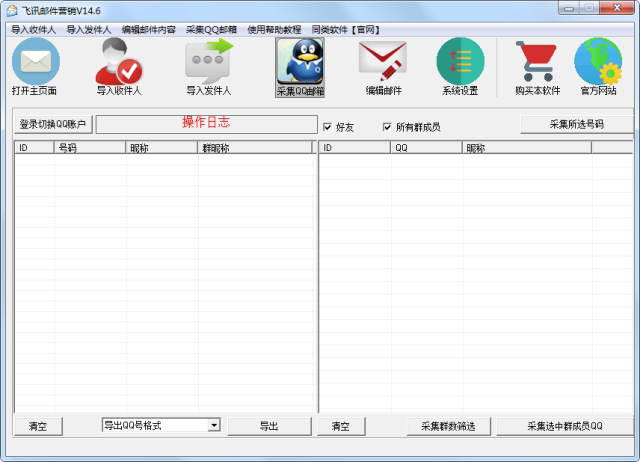This screenshot has height=462, width=640.
Task: Click the 导出 button
Action: click(269, 426)
